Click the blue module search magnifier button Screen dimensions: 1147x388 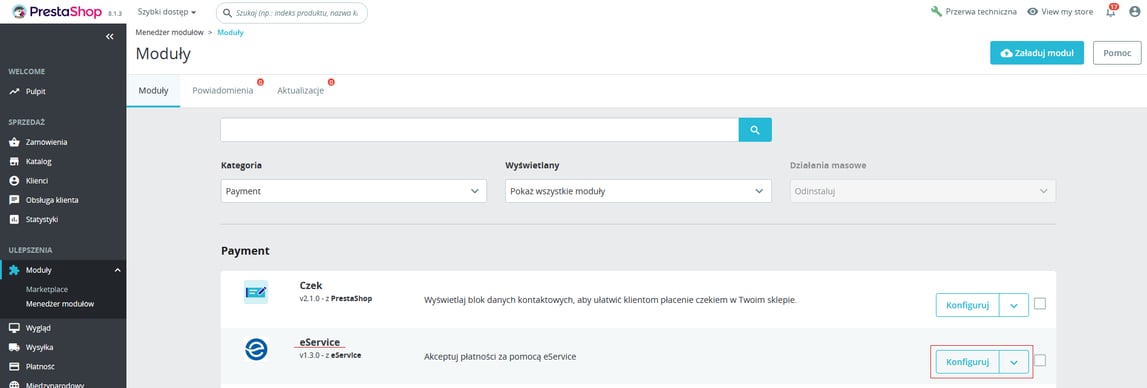point(755,130)
